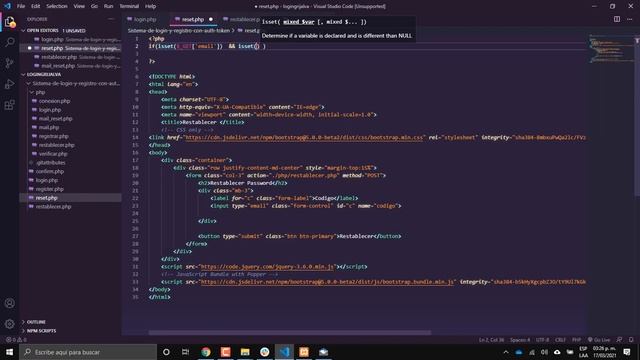
Task: Select .gitattributes file in Explorer
Action: coord(50,162)
